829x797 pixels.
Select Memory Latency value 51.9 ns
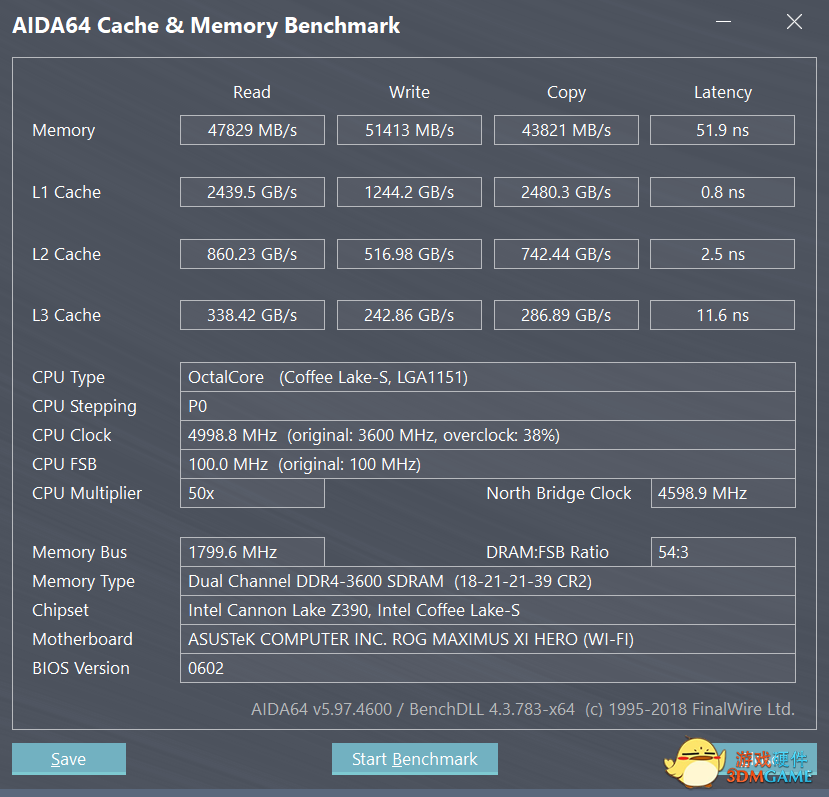[x=722, y=130]
